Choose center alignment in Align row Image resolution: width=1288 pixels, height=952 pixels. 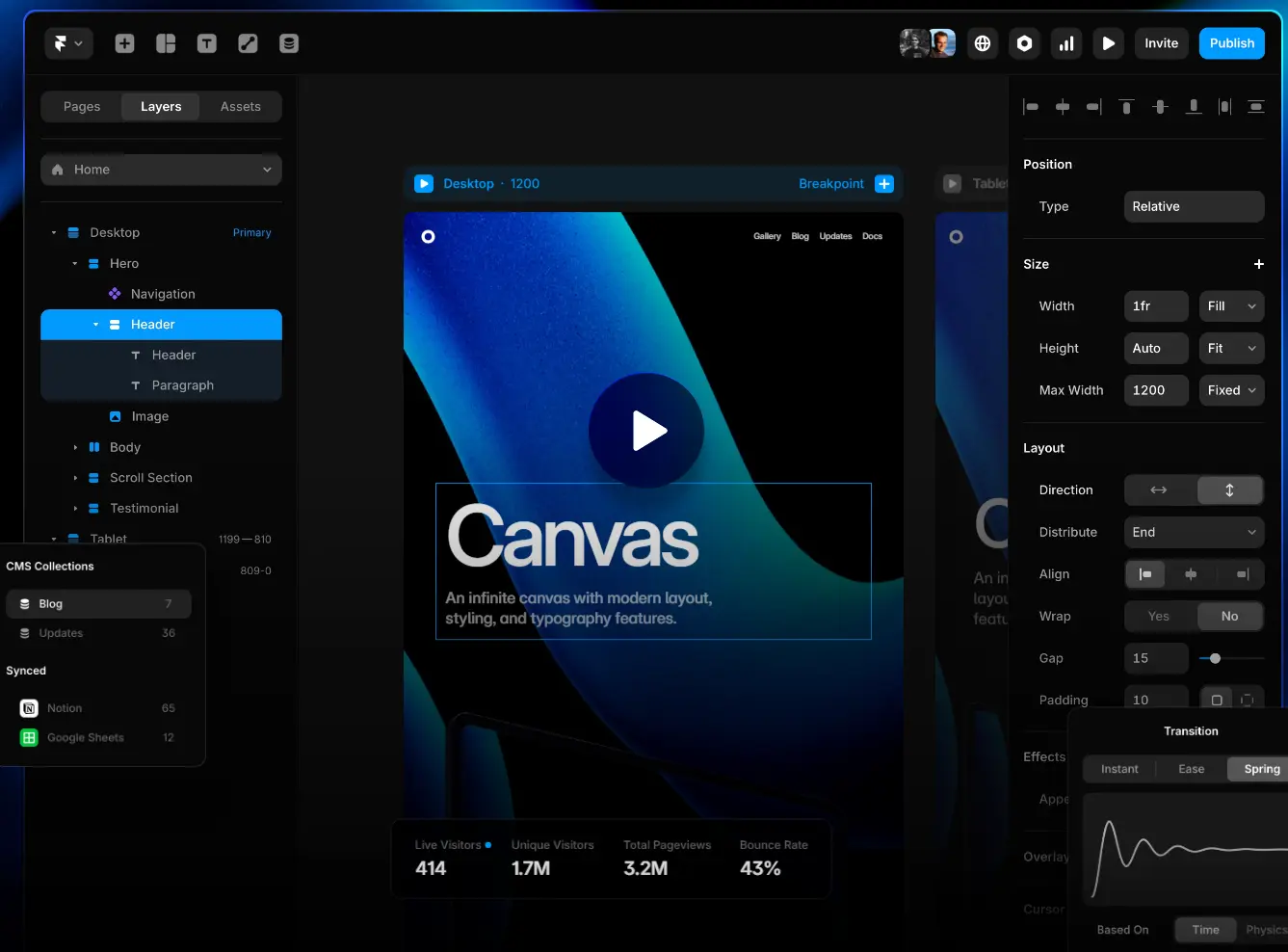tap(1191, 574)
